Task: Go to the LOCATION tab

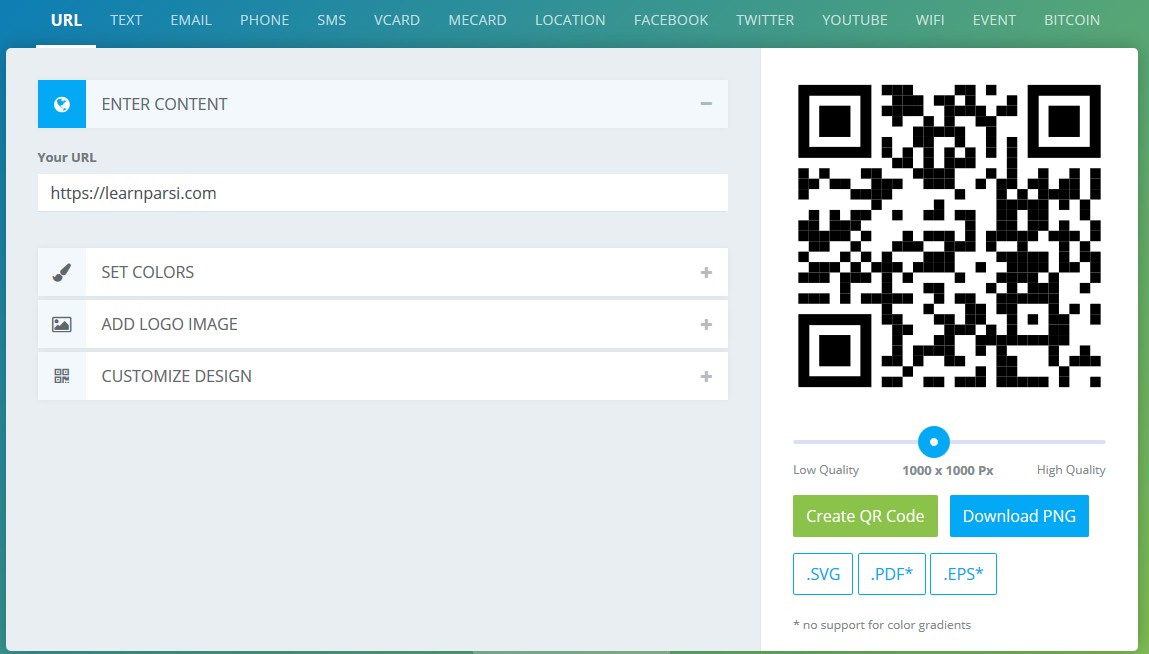Action: 570,21
